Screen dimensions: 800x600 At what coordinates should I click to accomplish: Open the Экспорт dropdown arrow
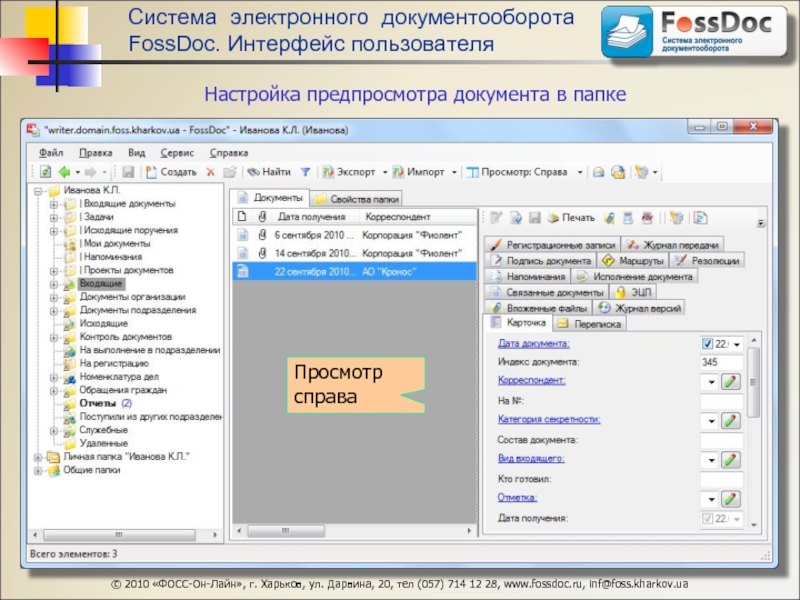click(385, 172)
